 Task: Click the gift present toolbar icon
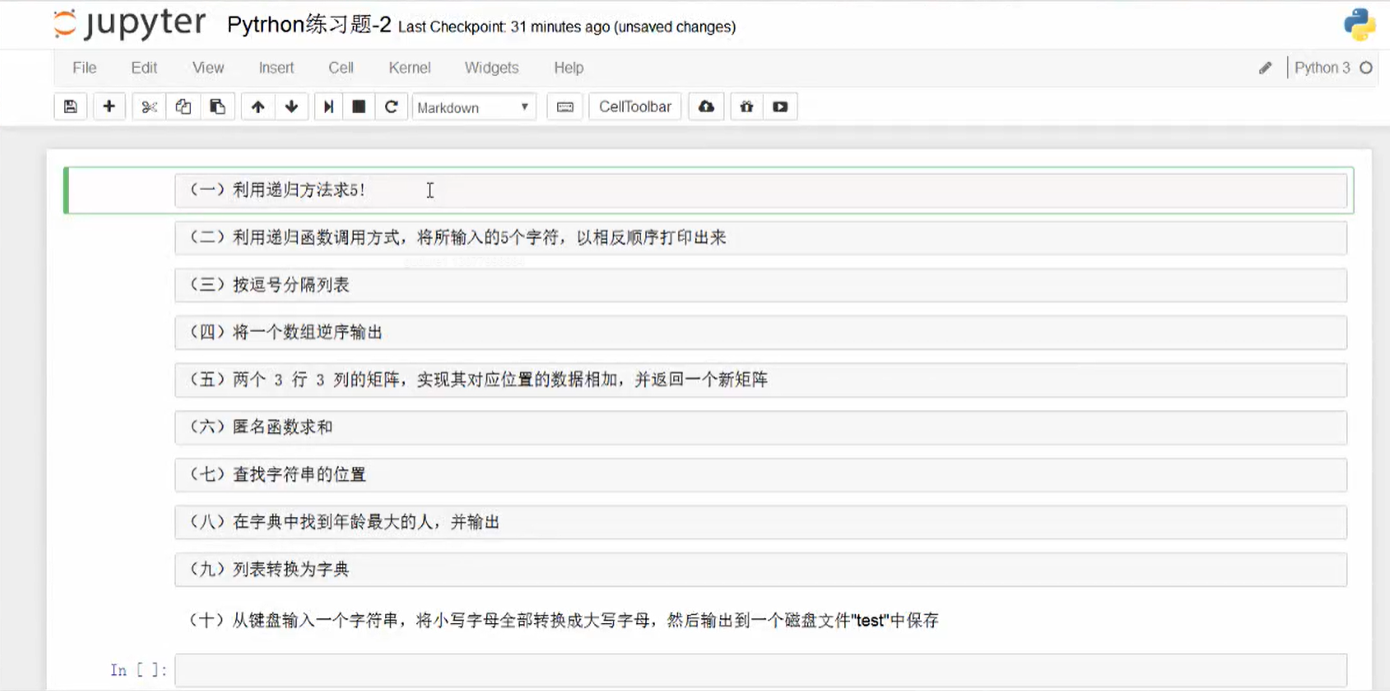[x=746, y=107]
